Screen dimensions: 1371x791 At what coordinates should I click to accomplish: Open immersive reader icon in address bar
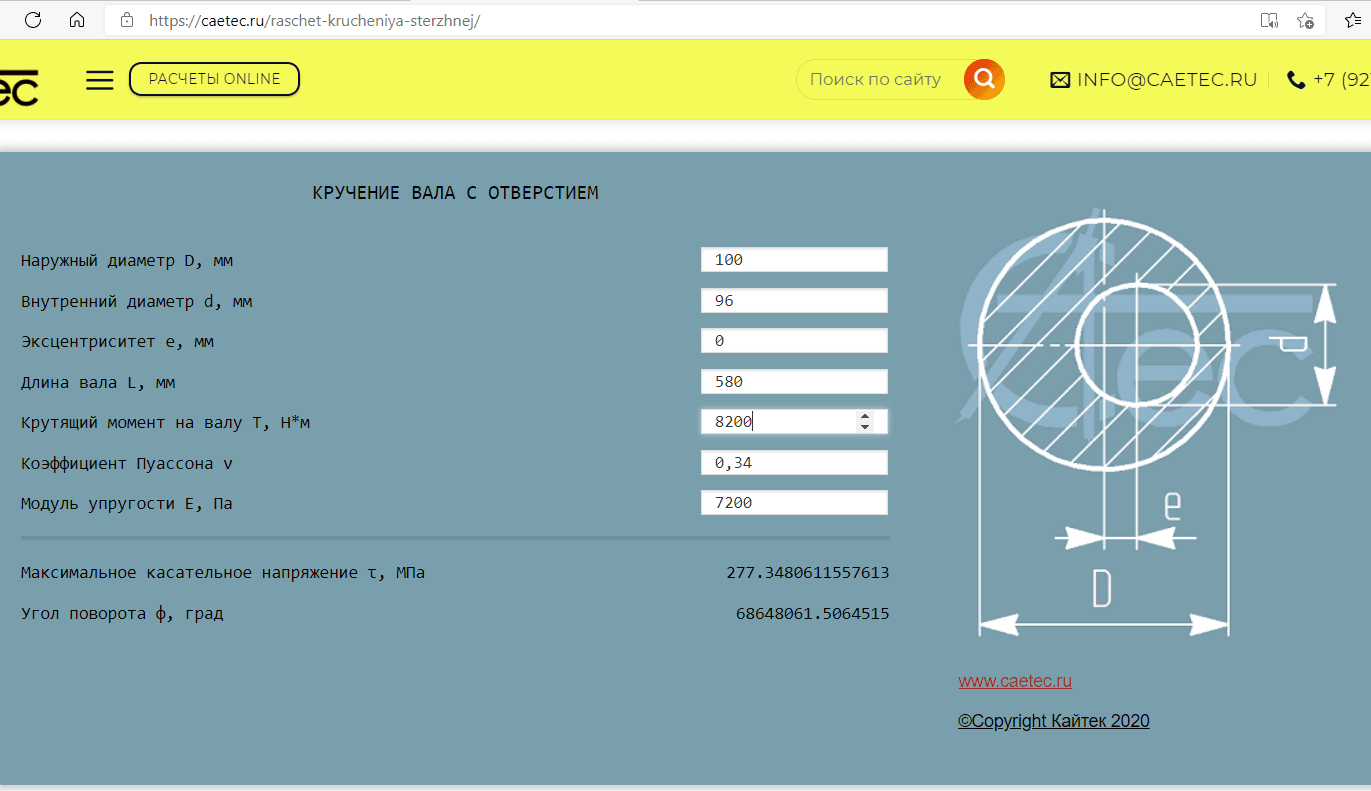[1269, 20]
